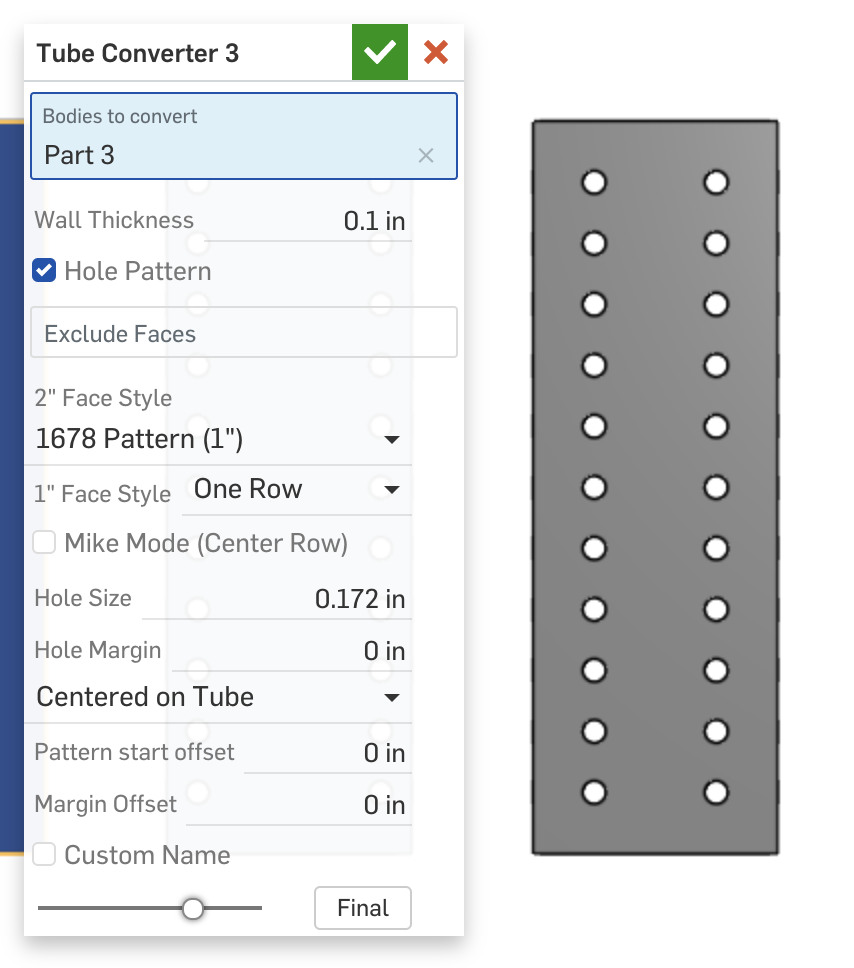Edit the Margin Offset value

[299, 805]
